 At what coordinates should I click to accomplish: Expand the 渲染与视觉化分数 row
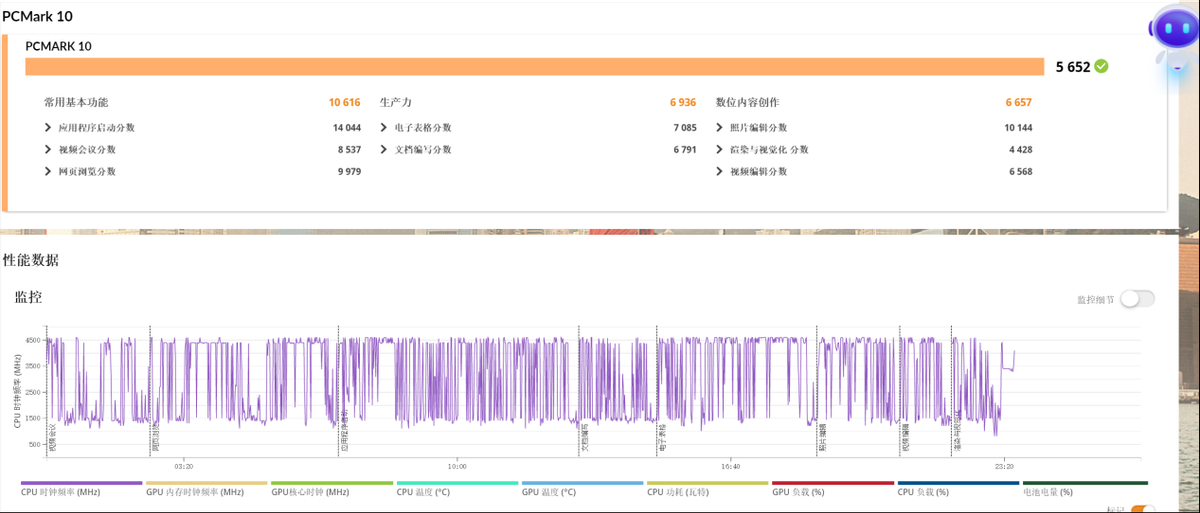721,150
